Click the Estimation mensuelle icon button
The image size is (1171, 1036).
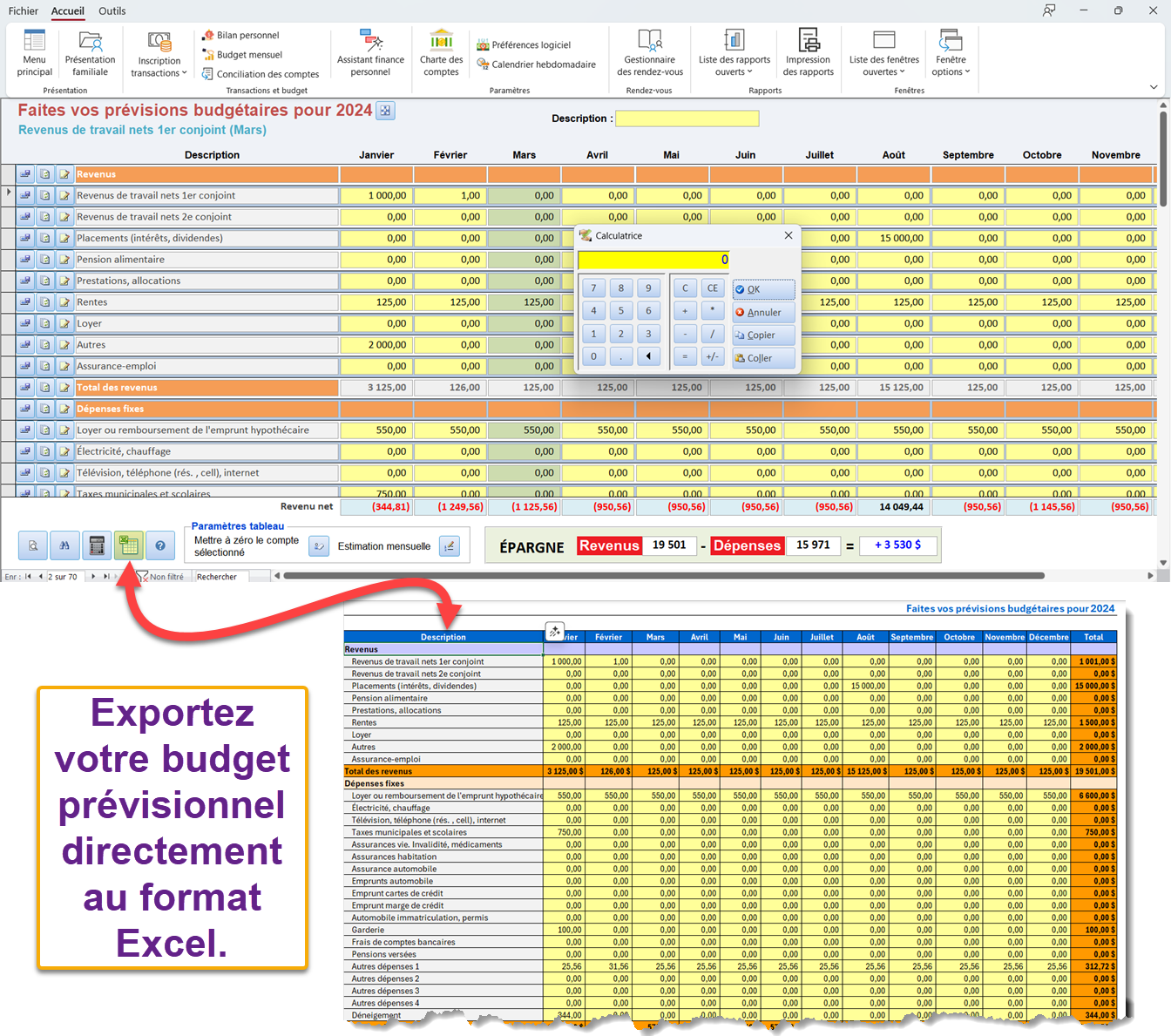click(449, 546)
